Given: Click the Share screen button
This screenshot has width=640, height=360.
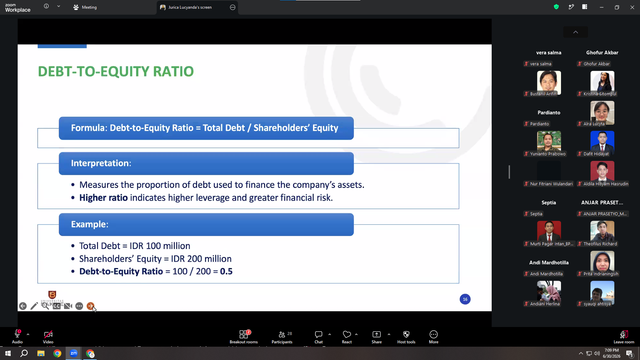Looking at the screenshot, I should pyautogui.click(x=376, y=337).
